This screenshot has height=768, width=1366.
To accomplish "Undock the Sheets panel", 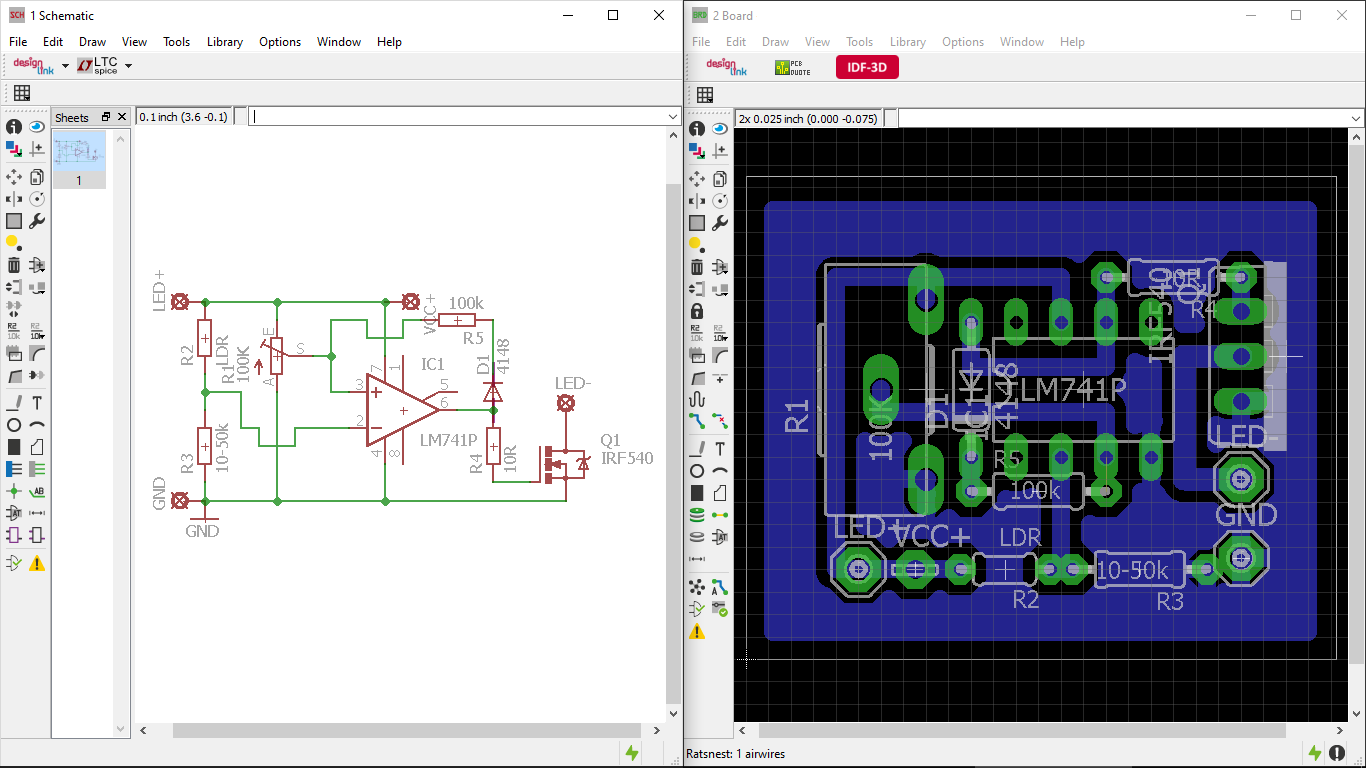I will click(x=106, y=117).
